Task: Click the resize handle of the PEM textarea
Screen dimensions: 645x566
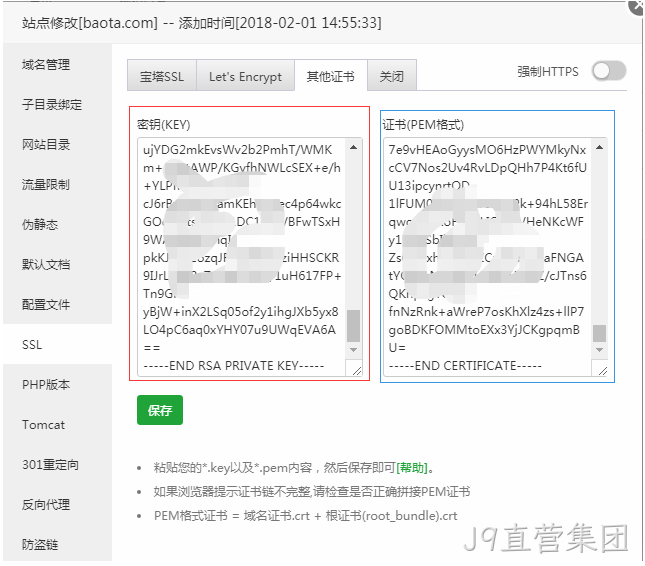Action: coord(602,370)
